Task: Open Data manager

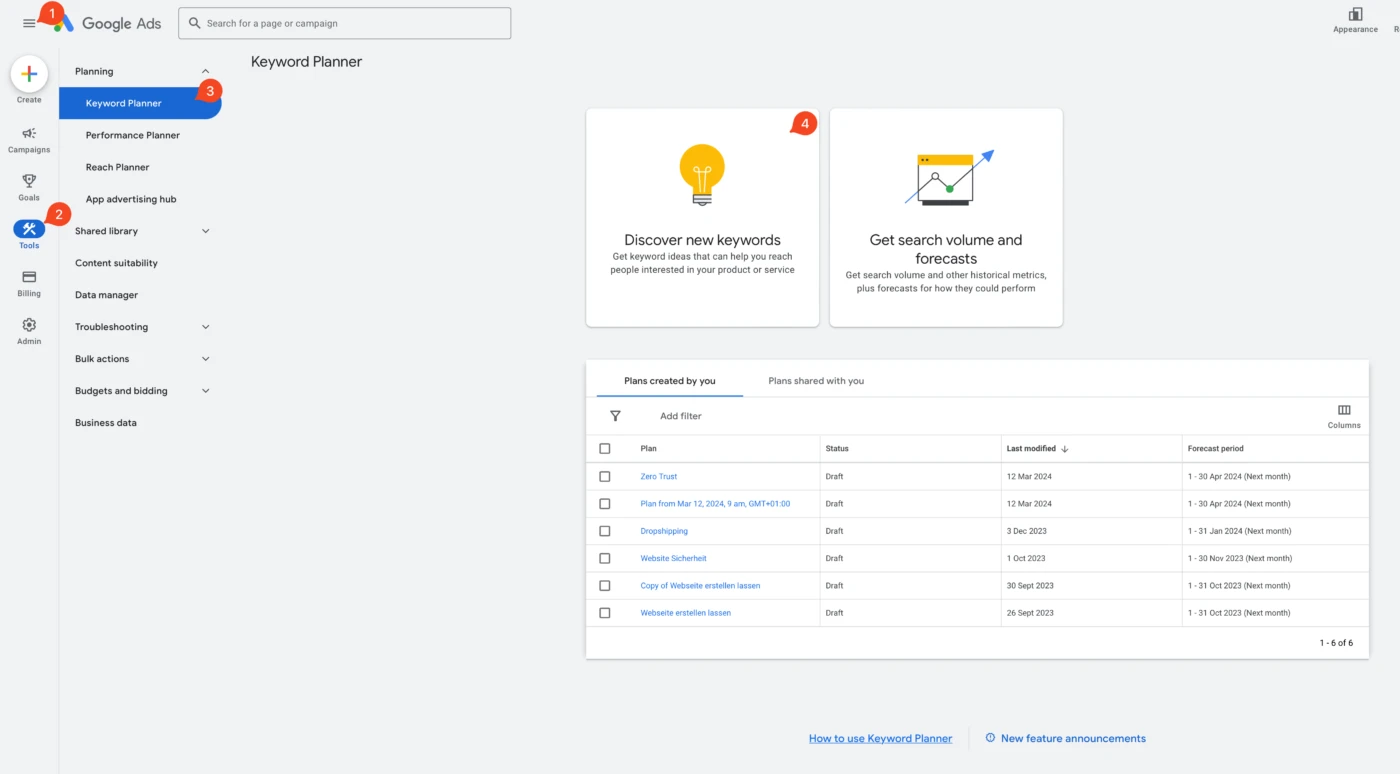Action: [106, 295]
